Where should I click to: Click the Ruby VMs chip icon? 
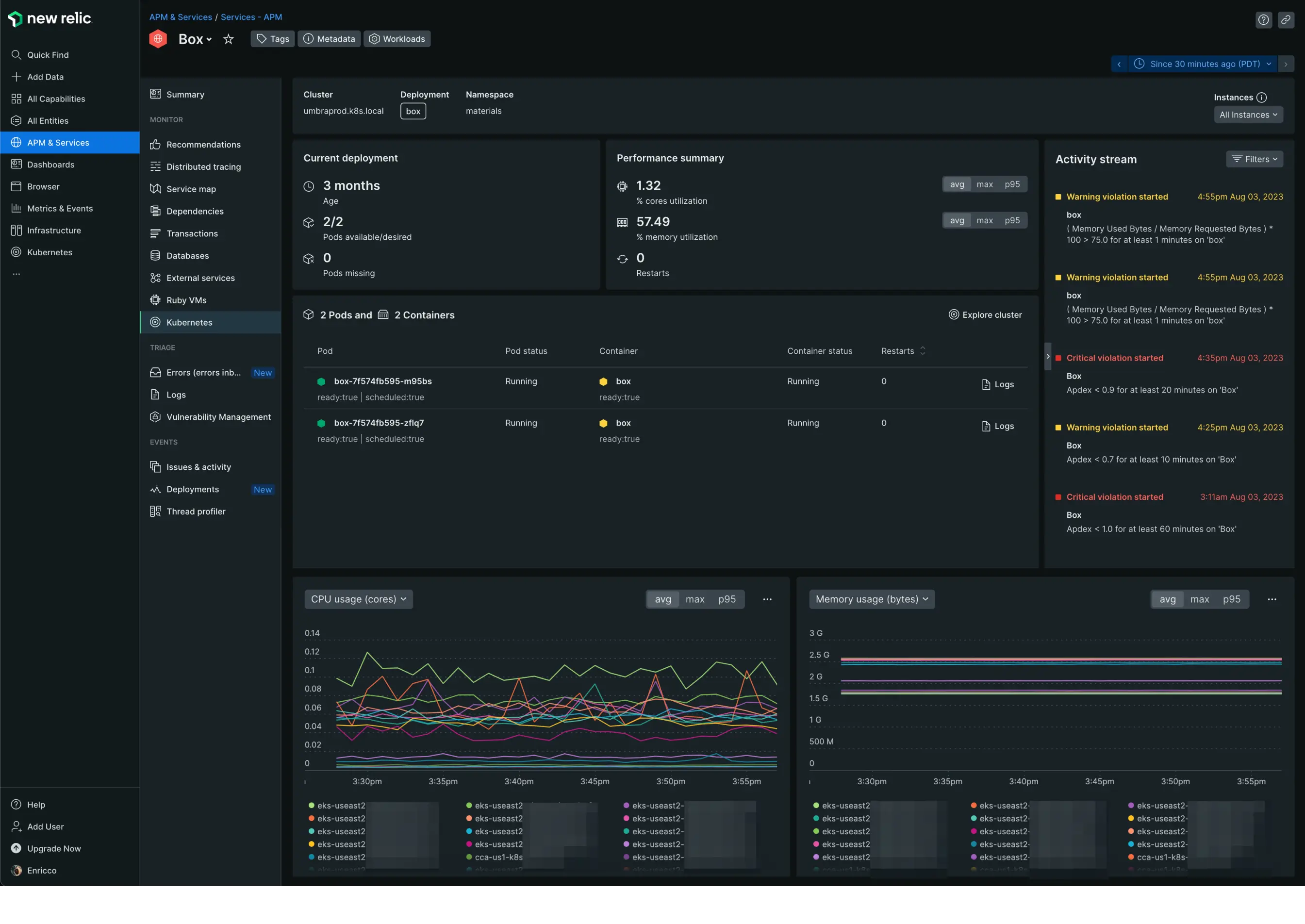pos(155,300)
